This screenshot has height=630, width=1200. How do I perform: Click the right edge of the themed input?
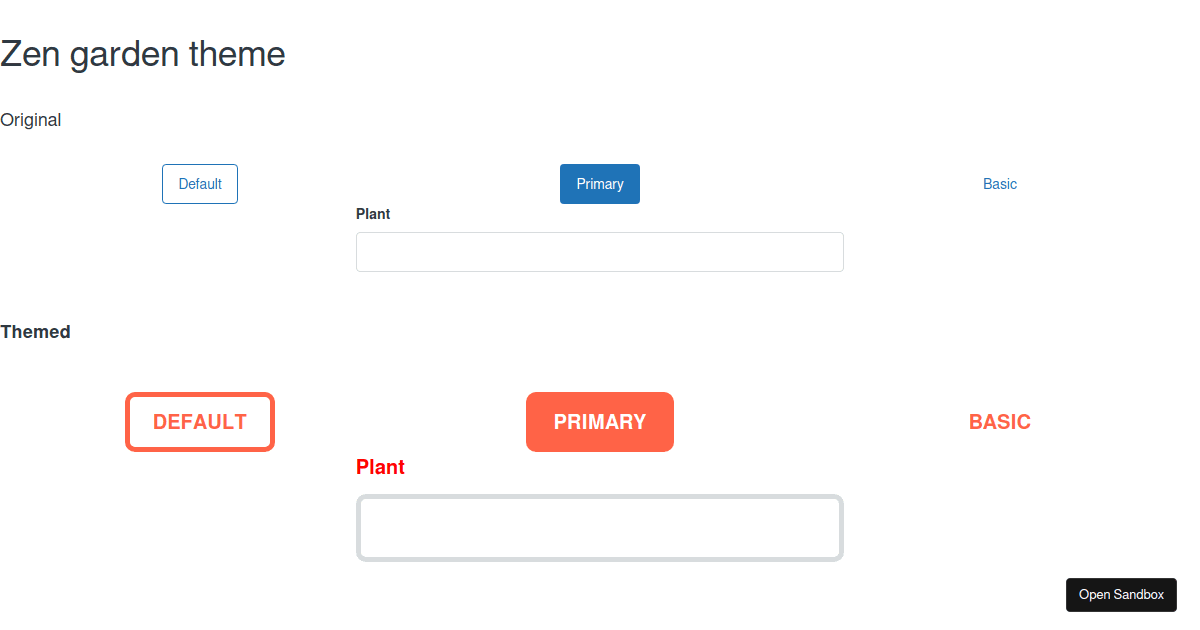coord(842,527)
